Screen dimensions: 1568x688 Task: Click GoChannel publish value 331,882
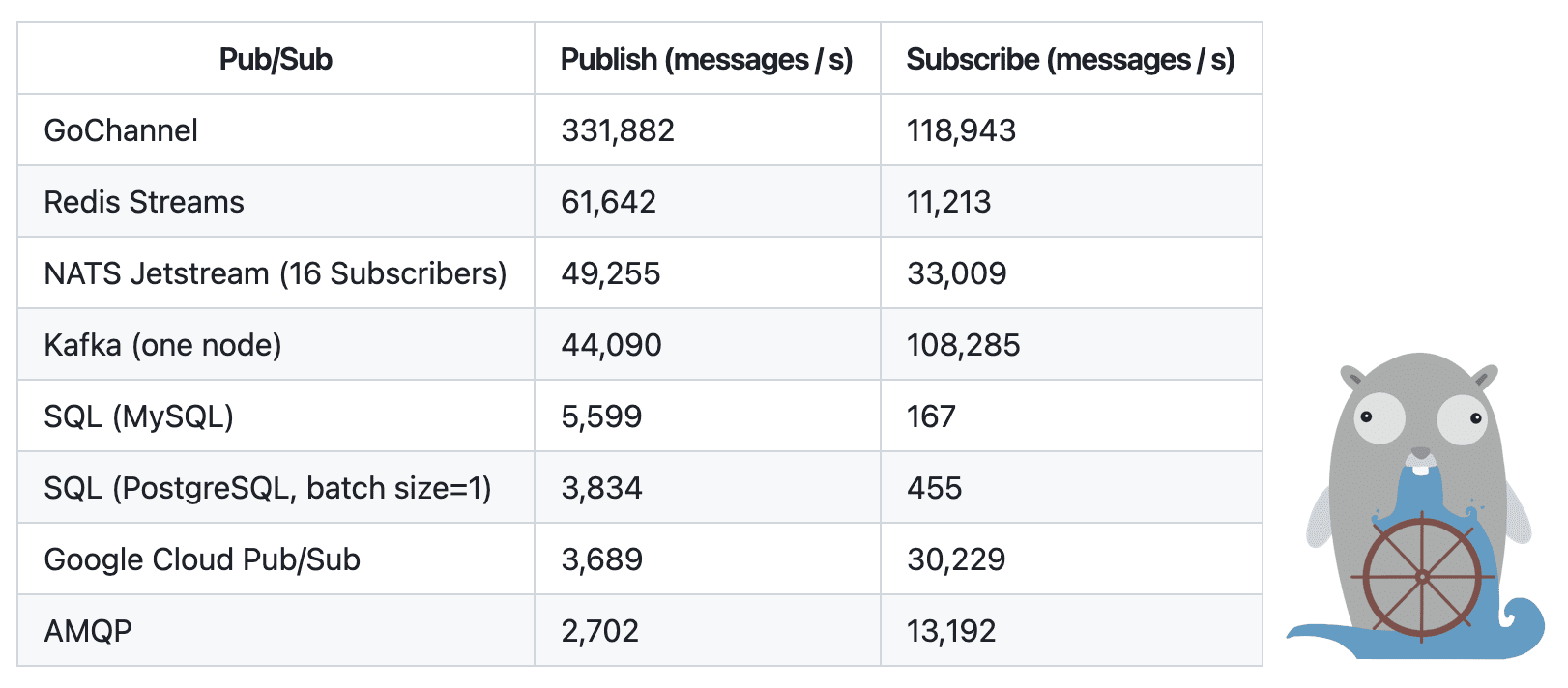point(618,130)
